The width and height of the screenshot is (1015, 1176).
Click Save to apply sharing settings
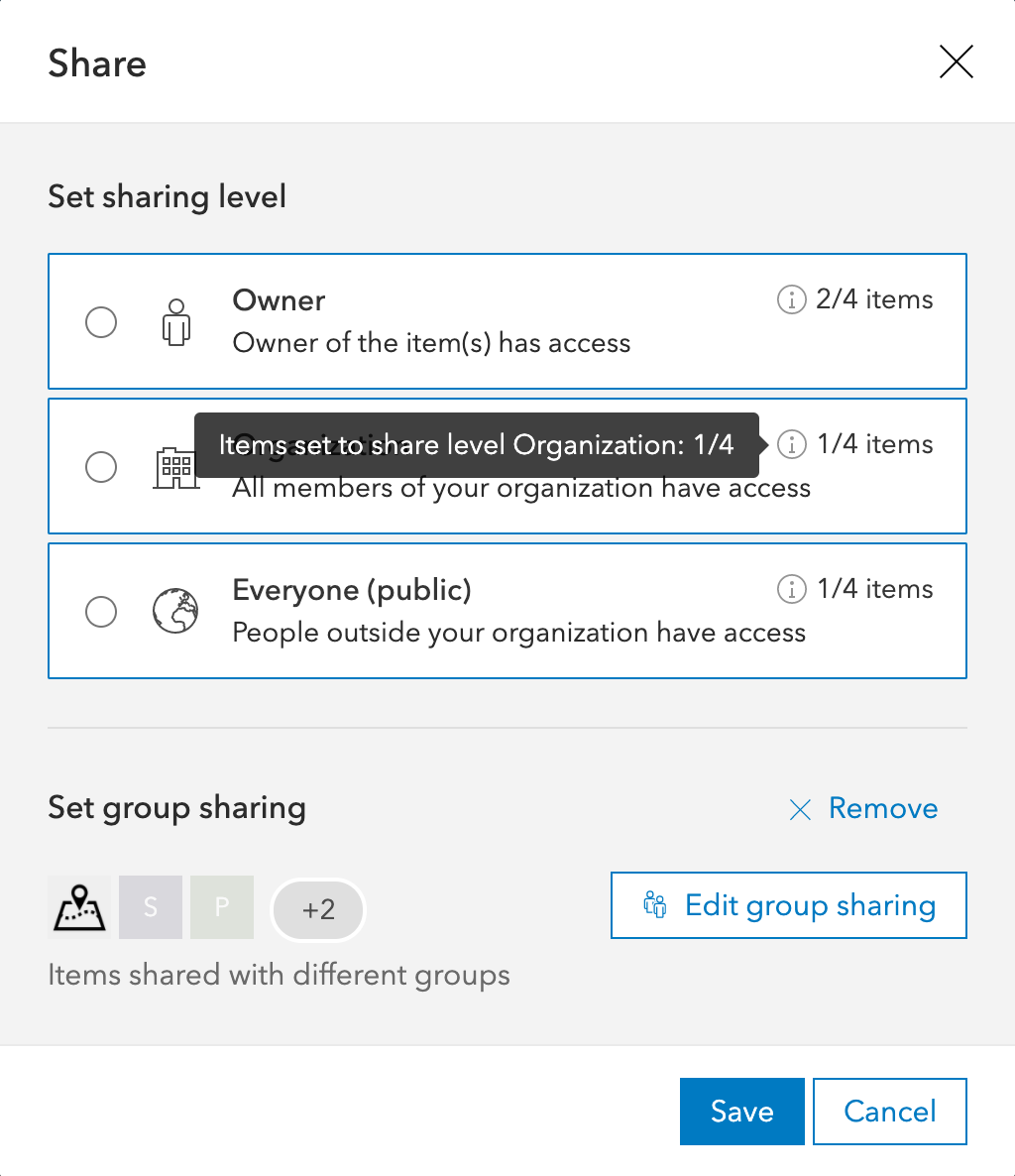point(741,1112)
